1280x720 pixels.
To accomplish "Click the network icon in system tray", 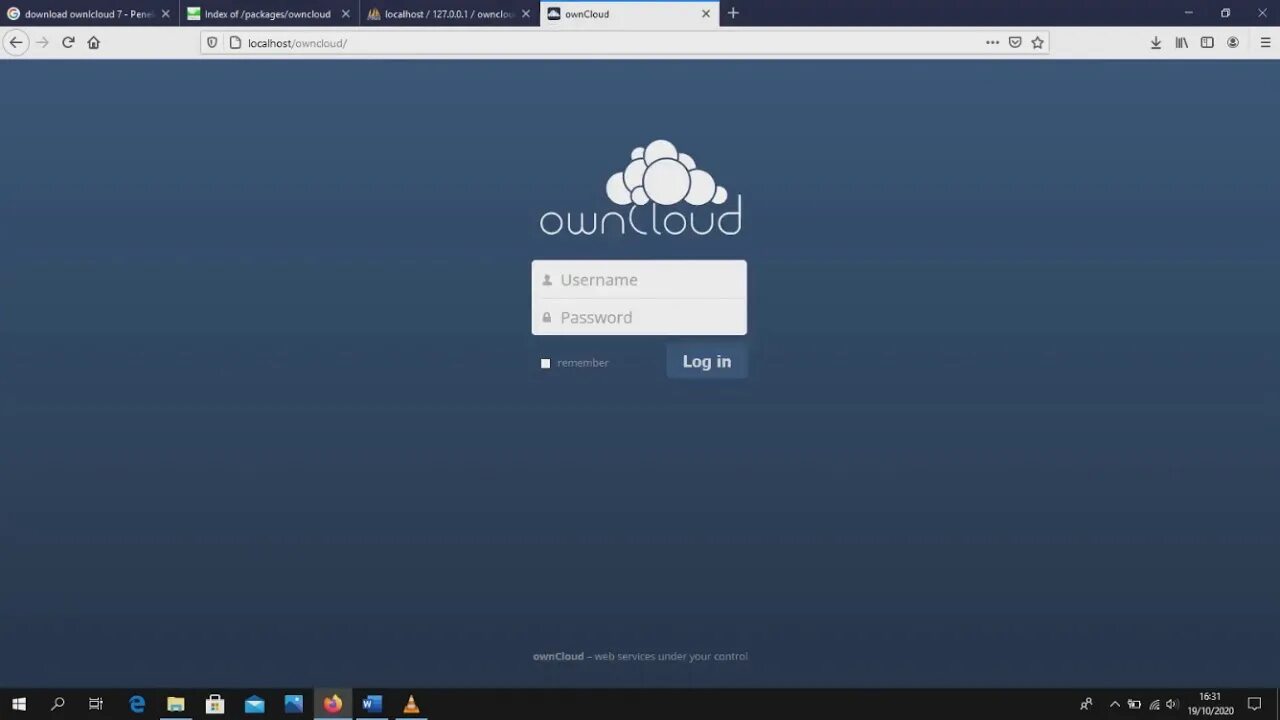I will pos(1154,704).
